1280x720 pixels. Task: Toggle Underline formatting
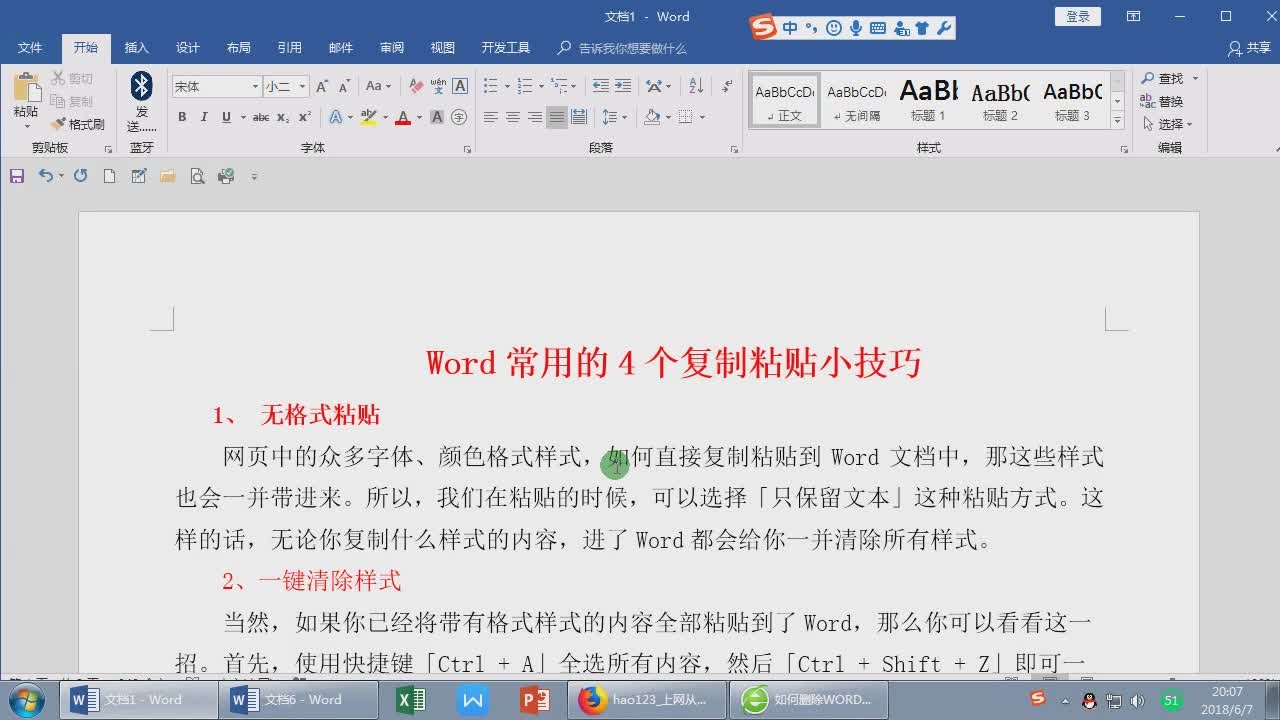click(x=227, y=117)
